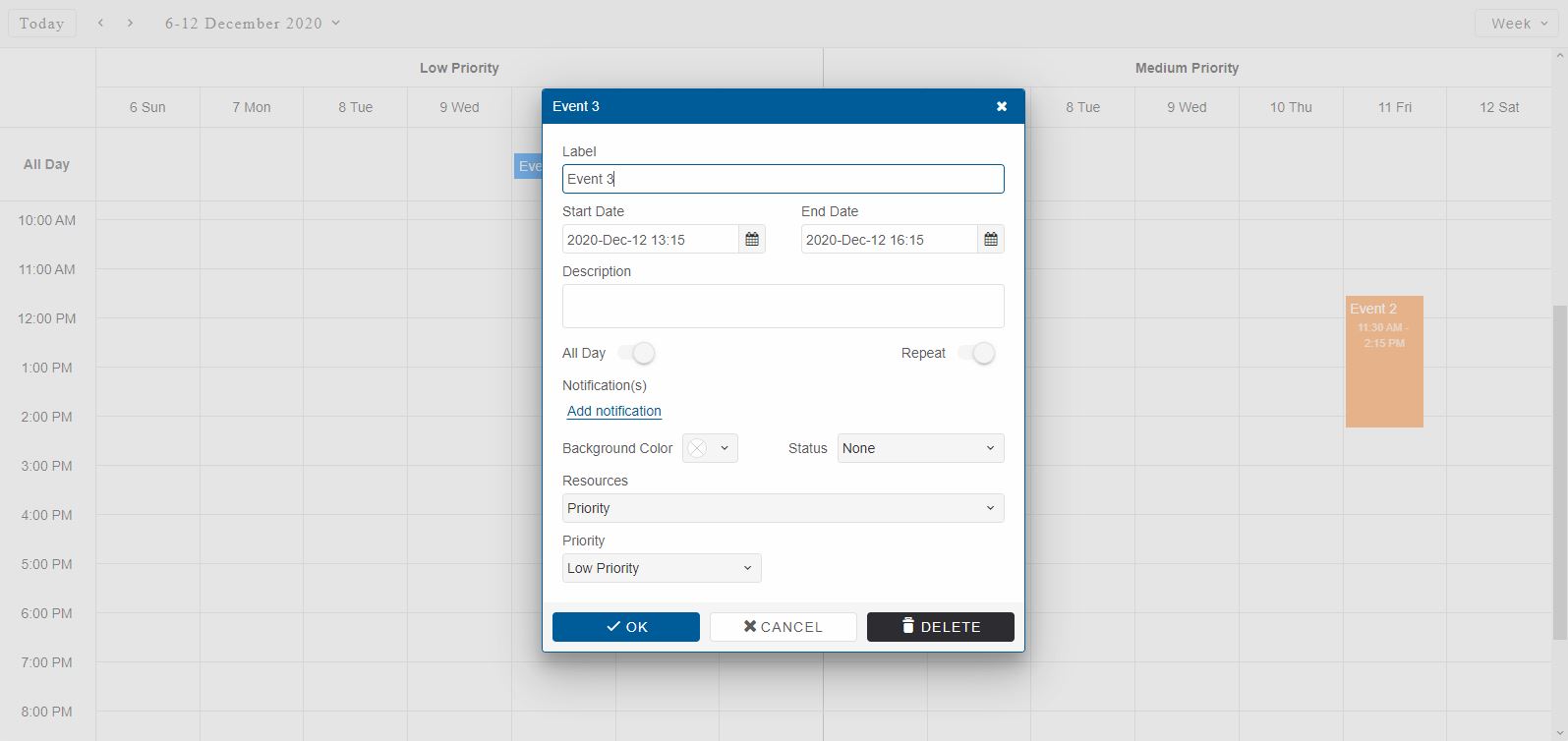This screenshot has height=741, width=1568.
Task: Focus the End Date text field
Action: coord(889,239)
